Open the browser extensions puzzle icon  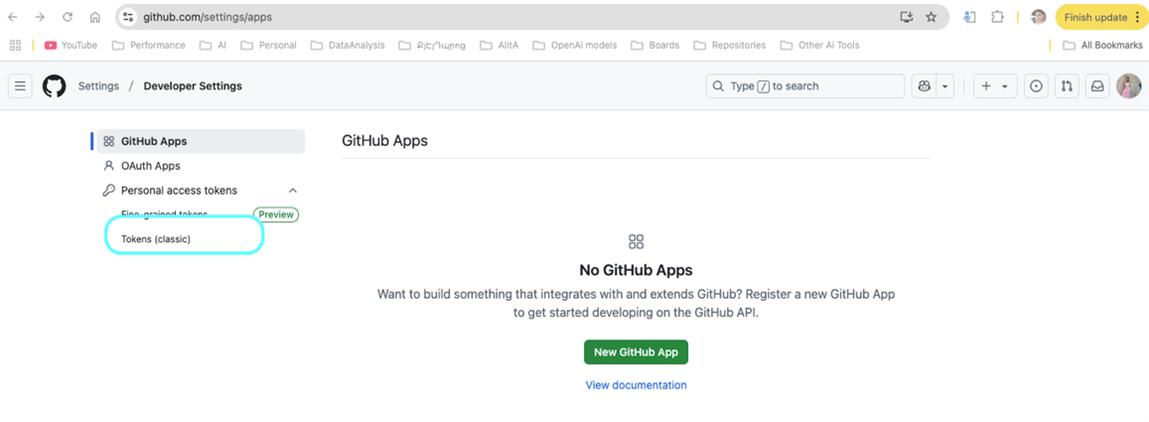997,17
